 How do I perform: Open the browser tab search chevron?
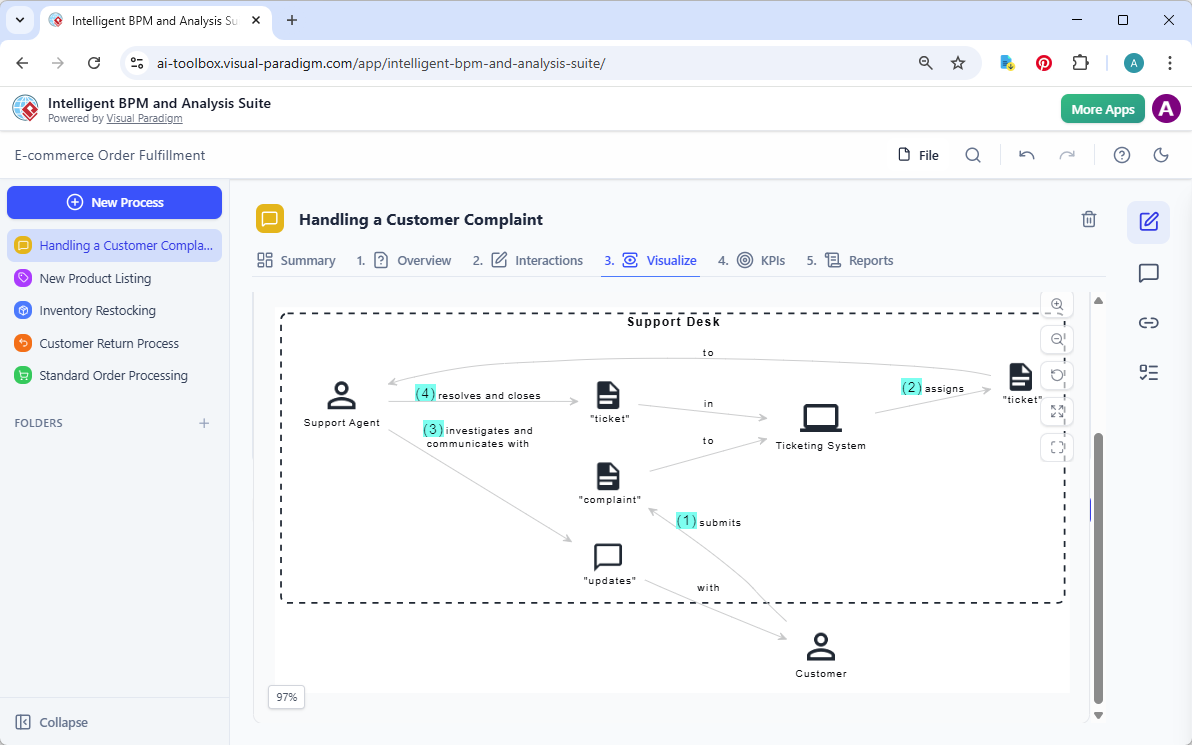(19, 20)
